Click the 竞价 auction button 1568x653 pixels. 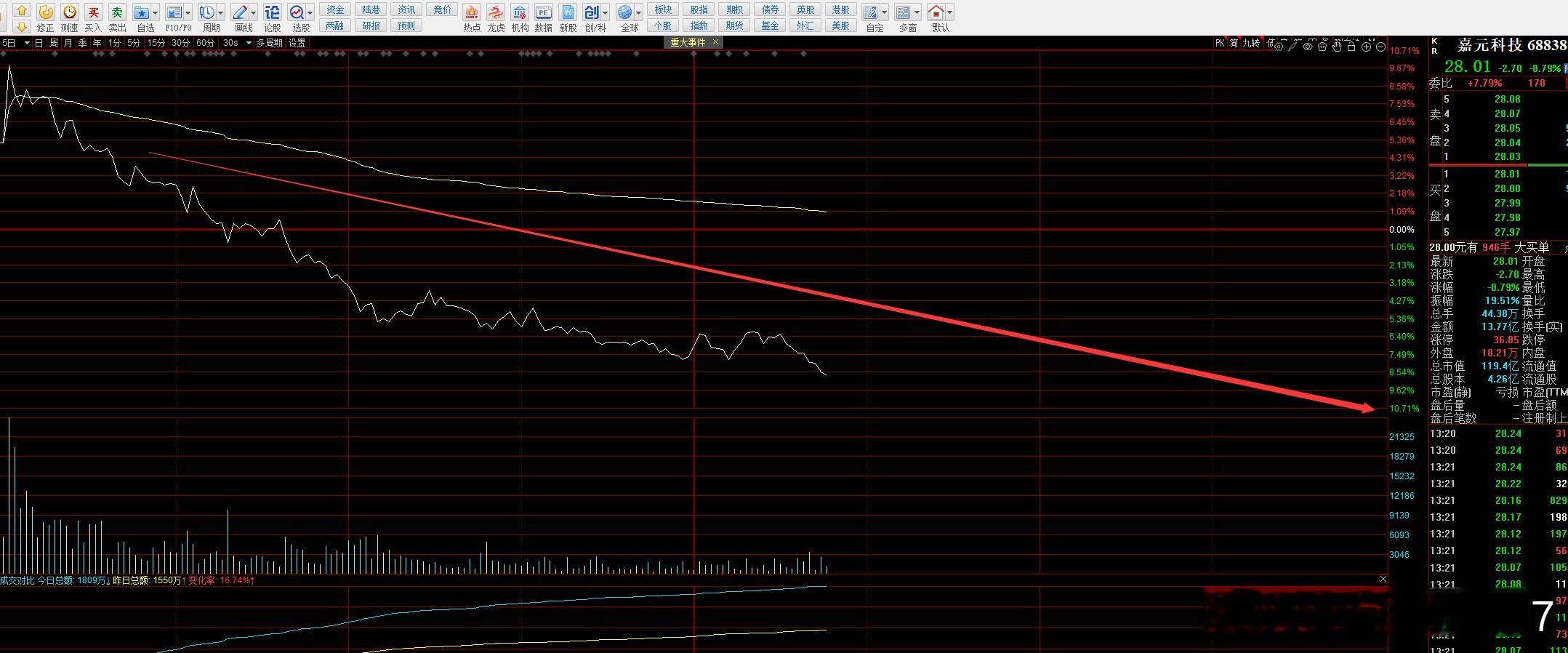[442, 9]
